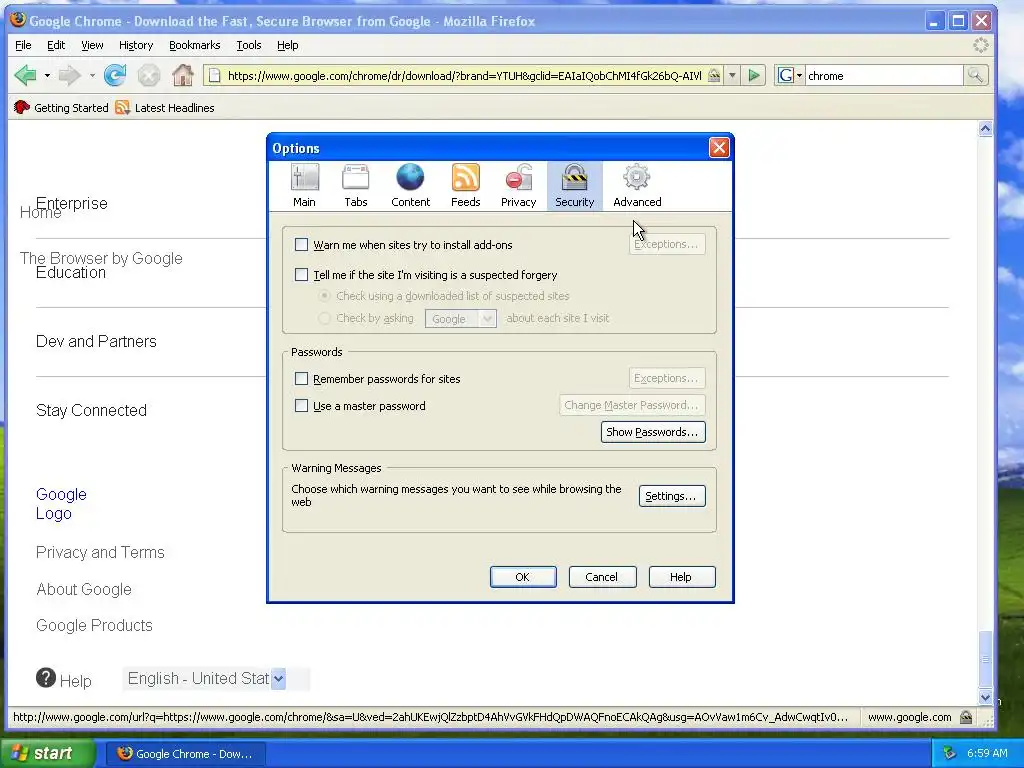Open the Advanced options panel
This screenshot has height=768, width=1024.
tap(637, 186)
